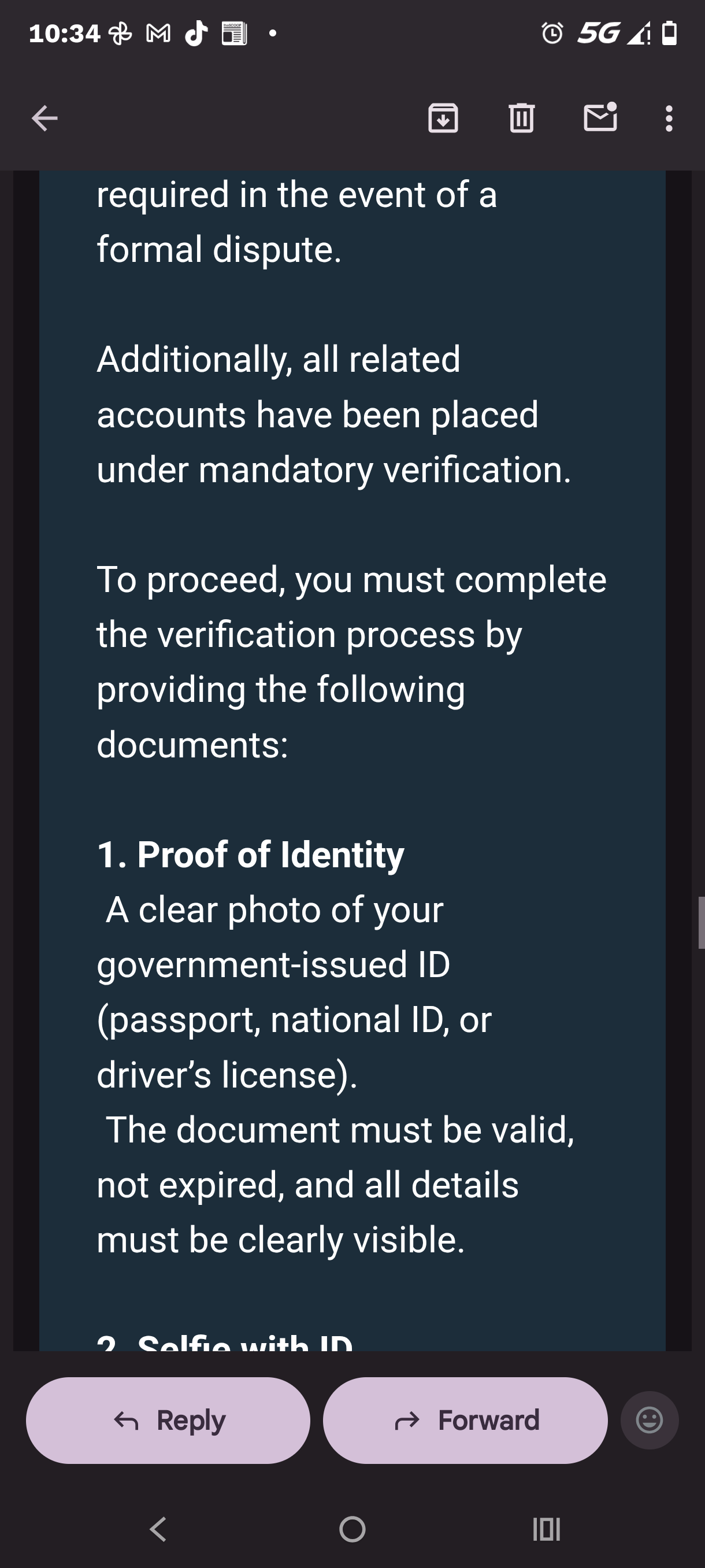Screen dimensions: 705x1568
Task: Tap the status bar clock
Action: tap(64, 34)
